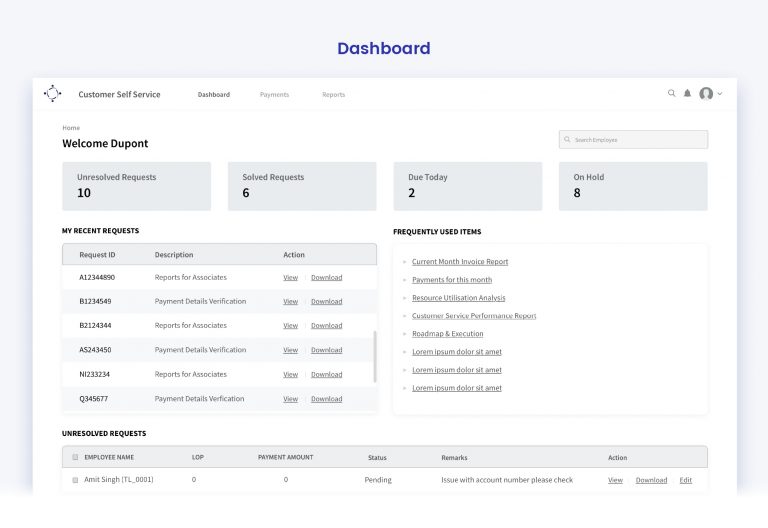768x528 pixels.
Task: View request Q345677
Action: point(290,399)
